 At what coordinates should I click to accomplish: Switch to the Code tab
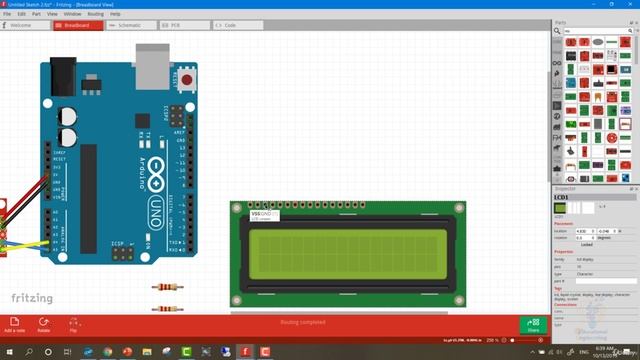tap(238, 25)
